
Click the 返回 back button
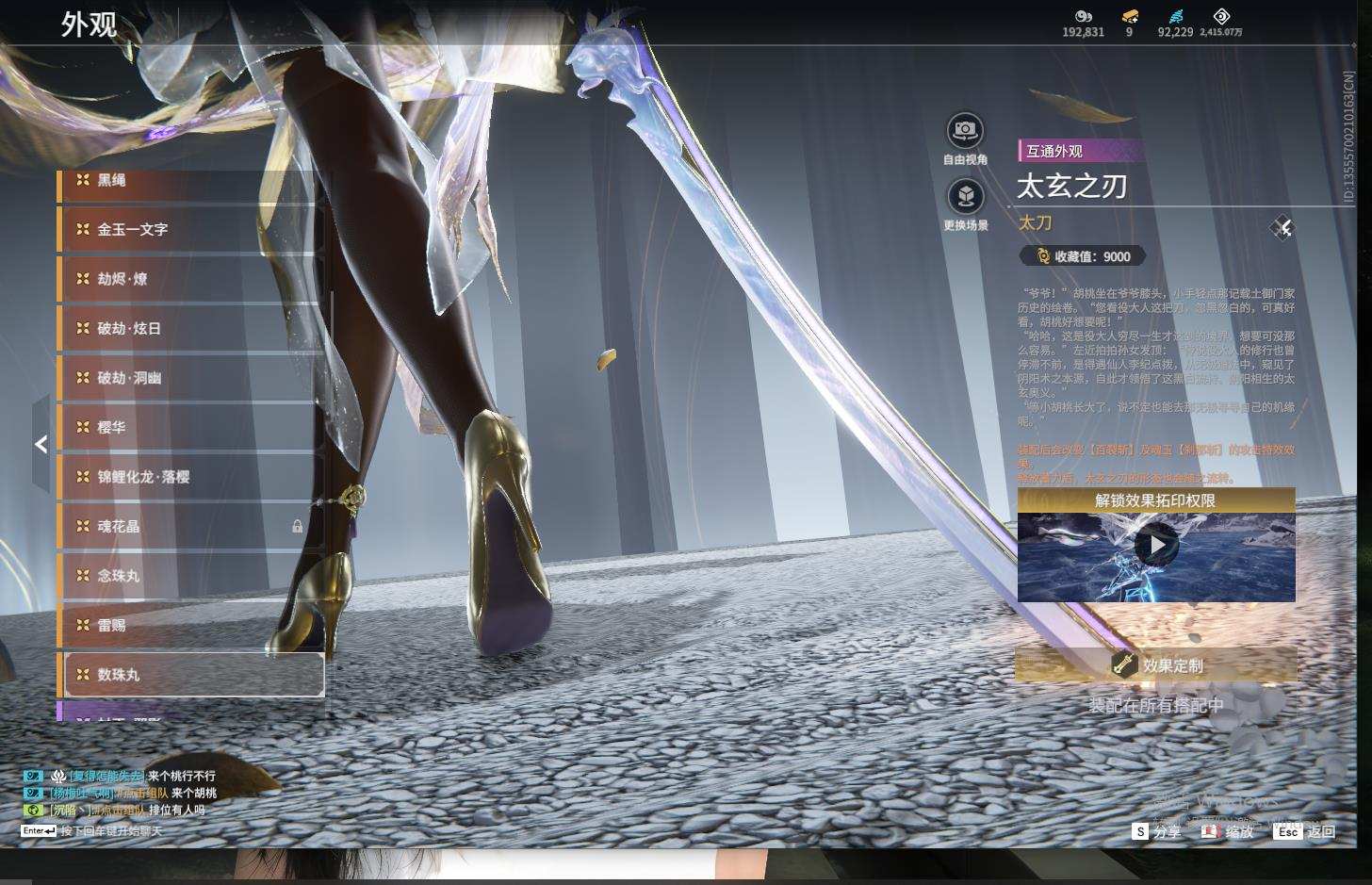(1305, 831)
